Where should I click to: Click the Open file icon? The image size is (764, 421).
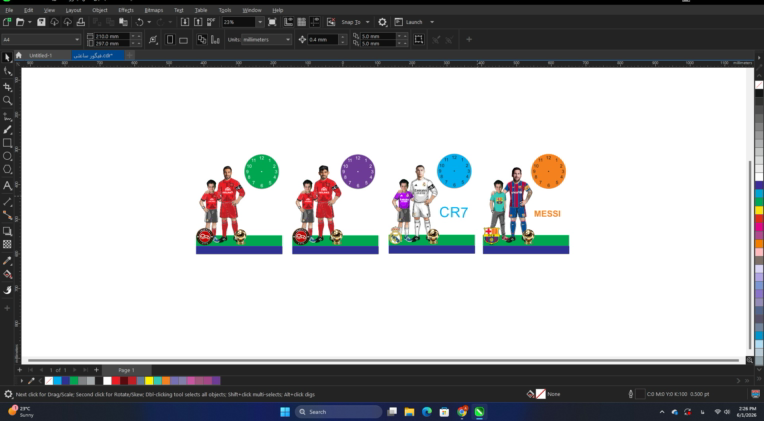(x=20, y=22)
